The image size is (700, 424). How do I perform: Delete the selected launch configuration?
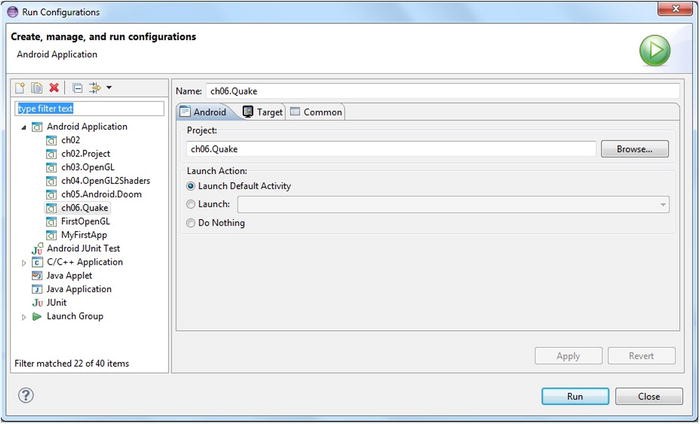pyautogui.click(x=54, y=89)
